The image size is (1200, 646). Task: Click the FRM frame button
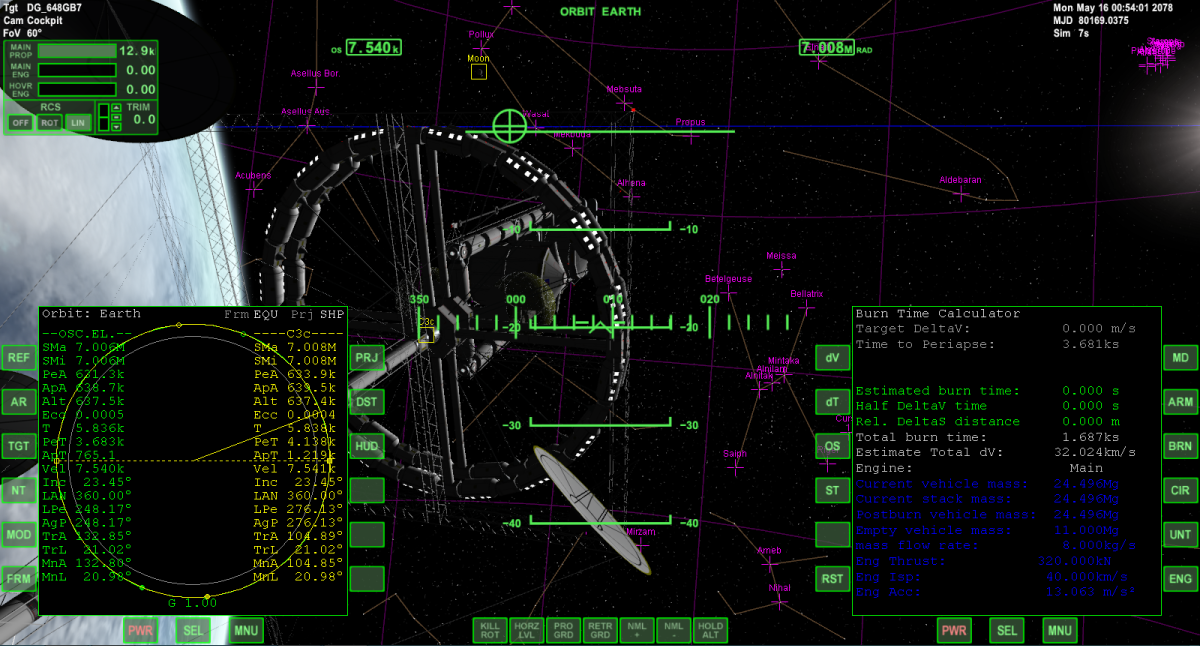18,578
